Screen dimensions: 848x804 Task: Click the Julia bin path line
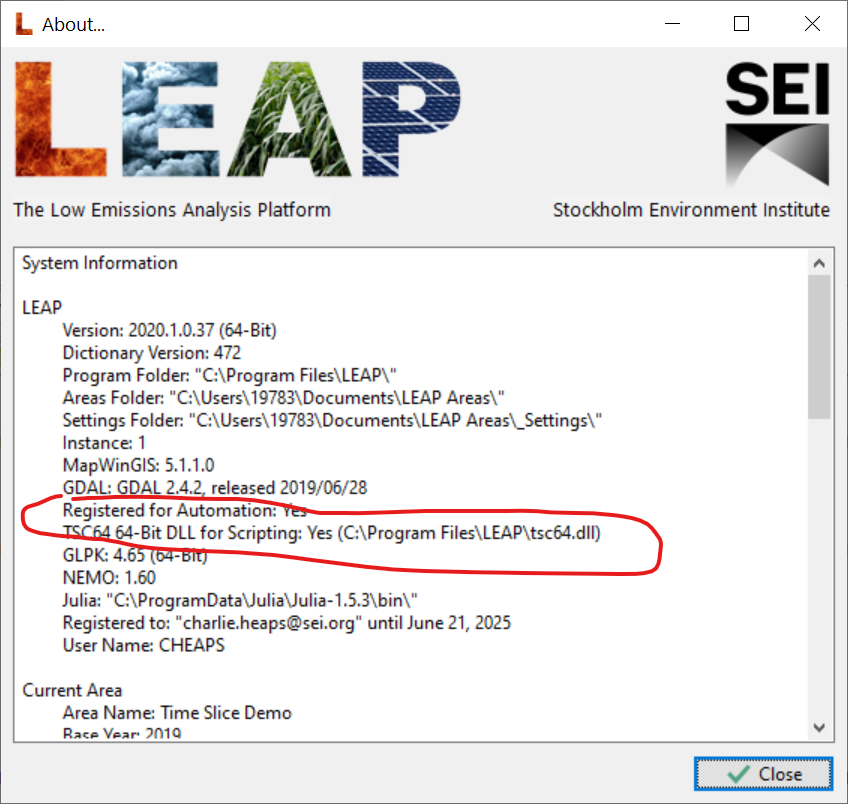tap(240, 601)
